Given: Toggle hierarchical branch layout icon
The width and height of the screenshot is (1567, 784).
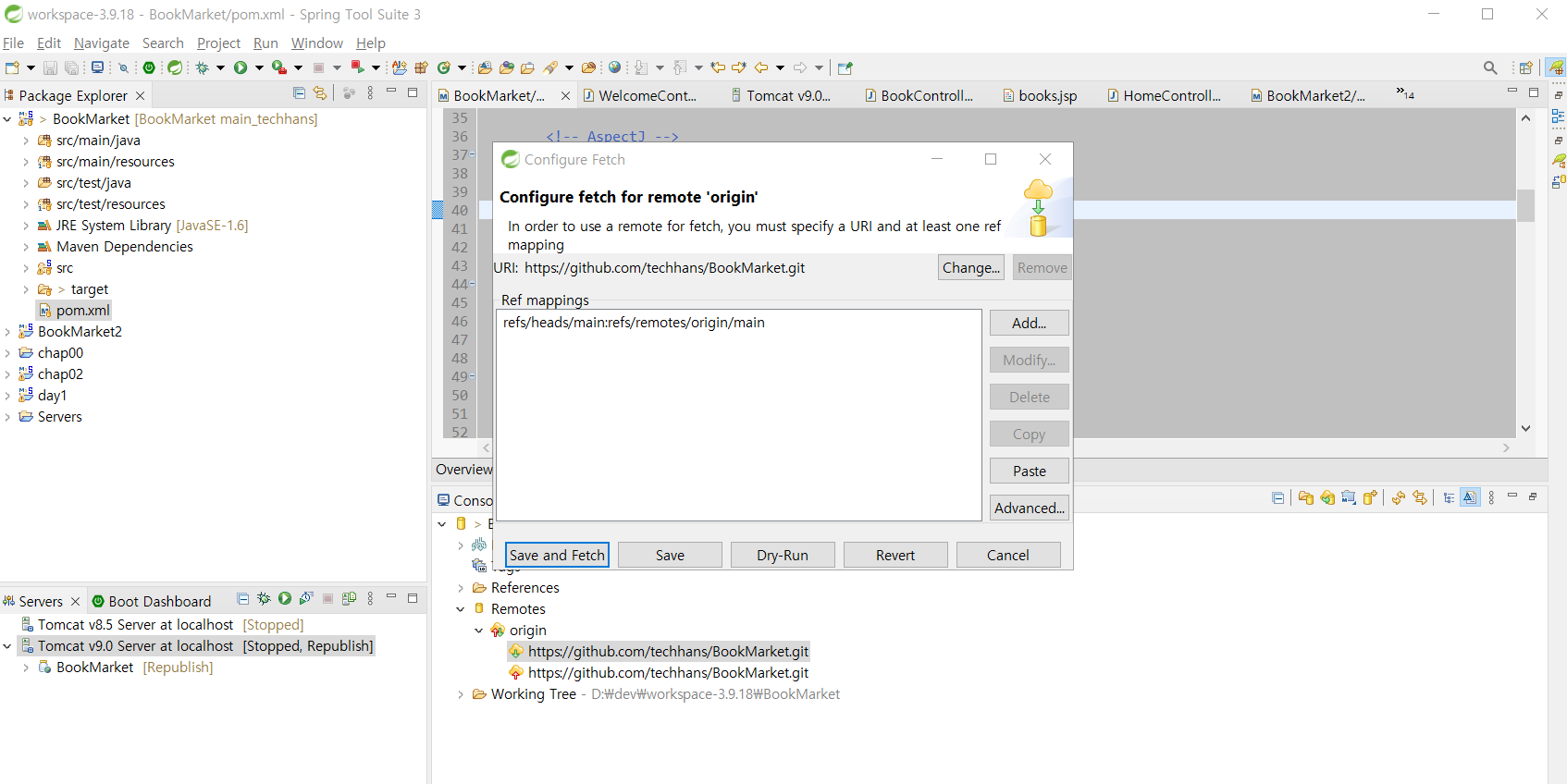Looking at the screenshot, I should [1449, 498].
